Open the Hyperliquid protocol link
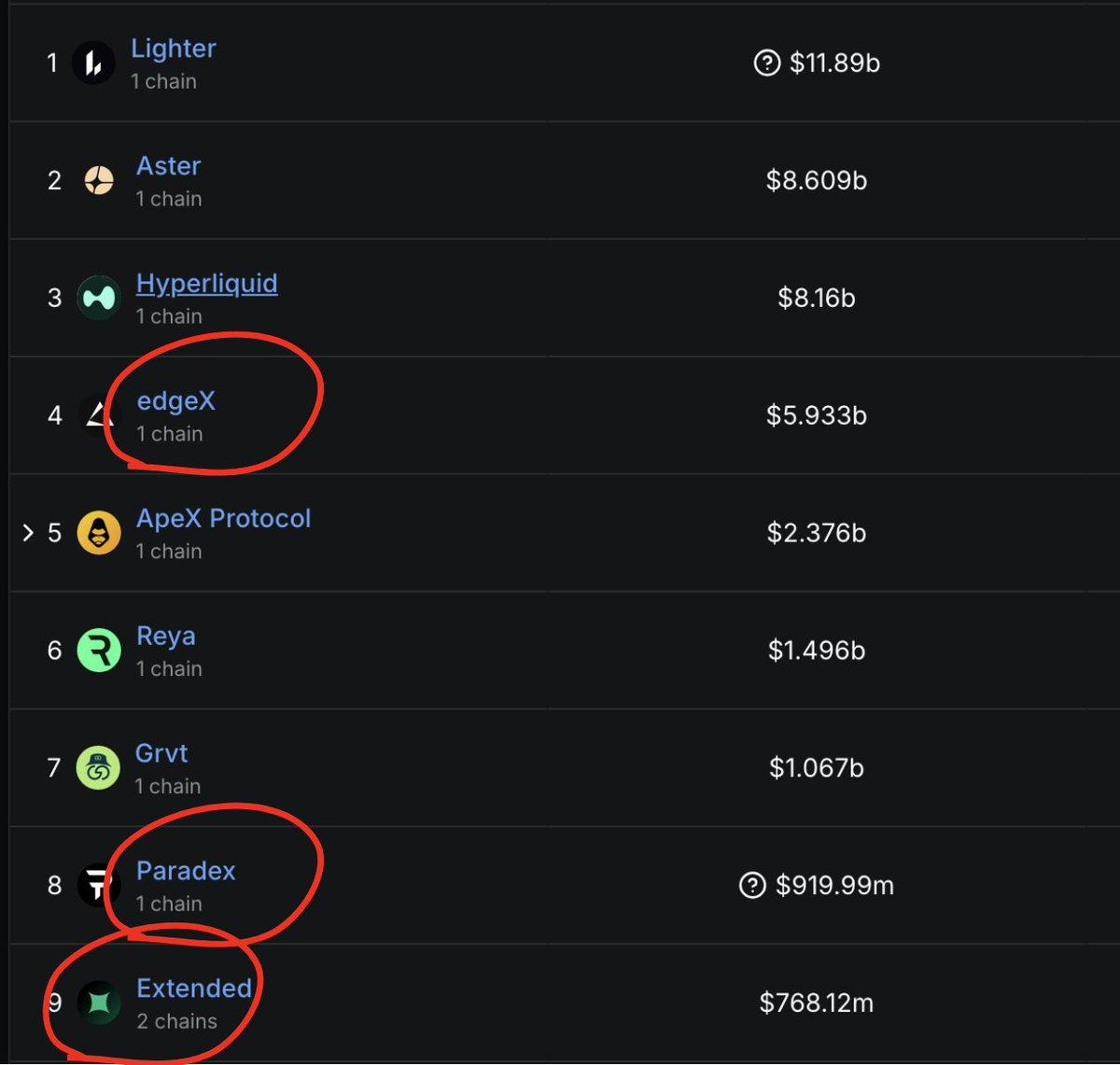 [207, 283]
